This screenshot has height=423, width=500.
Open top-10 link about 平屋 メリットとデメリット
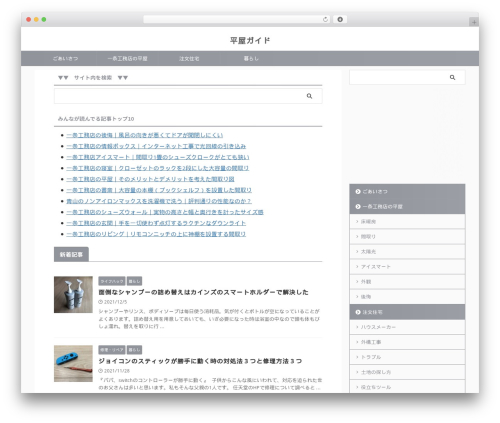[x=150, y=179]
